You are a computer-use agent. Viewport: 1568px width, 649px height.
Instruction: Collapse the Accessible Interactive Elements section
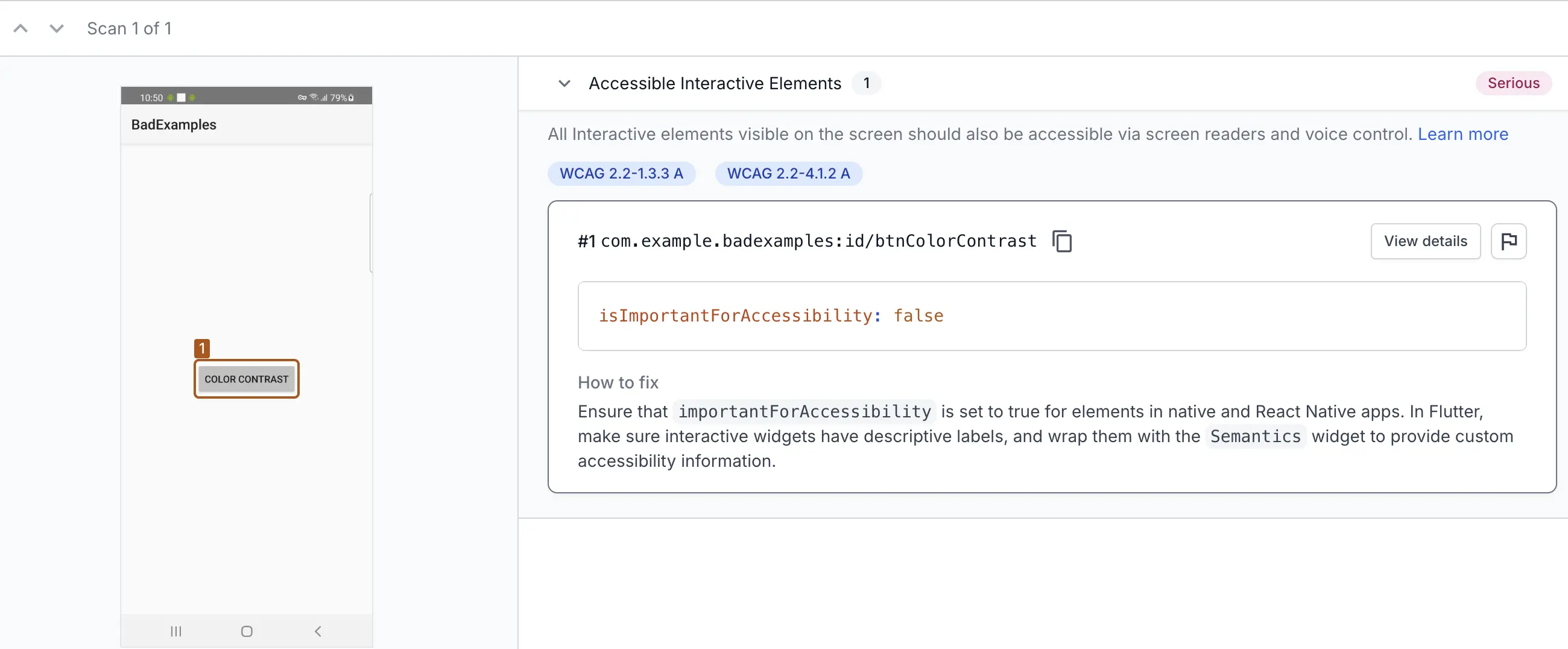click(x=564, y=83)
